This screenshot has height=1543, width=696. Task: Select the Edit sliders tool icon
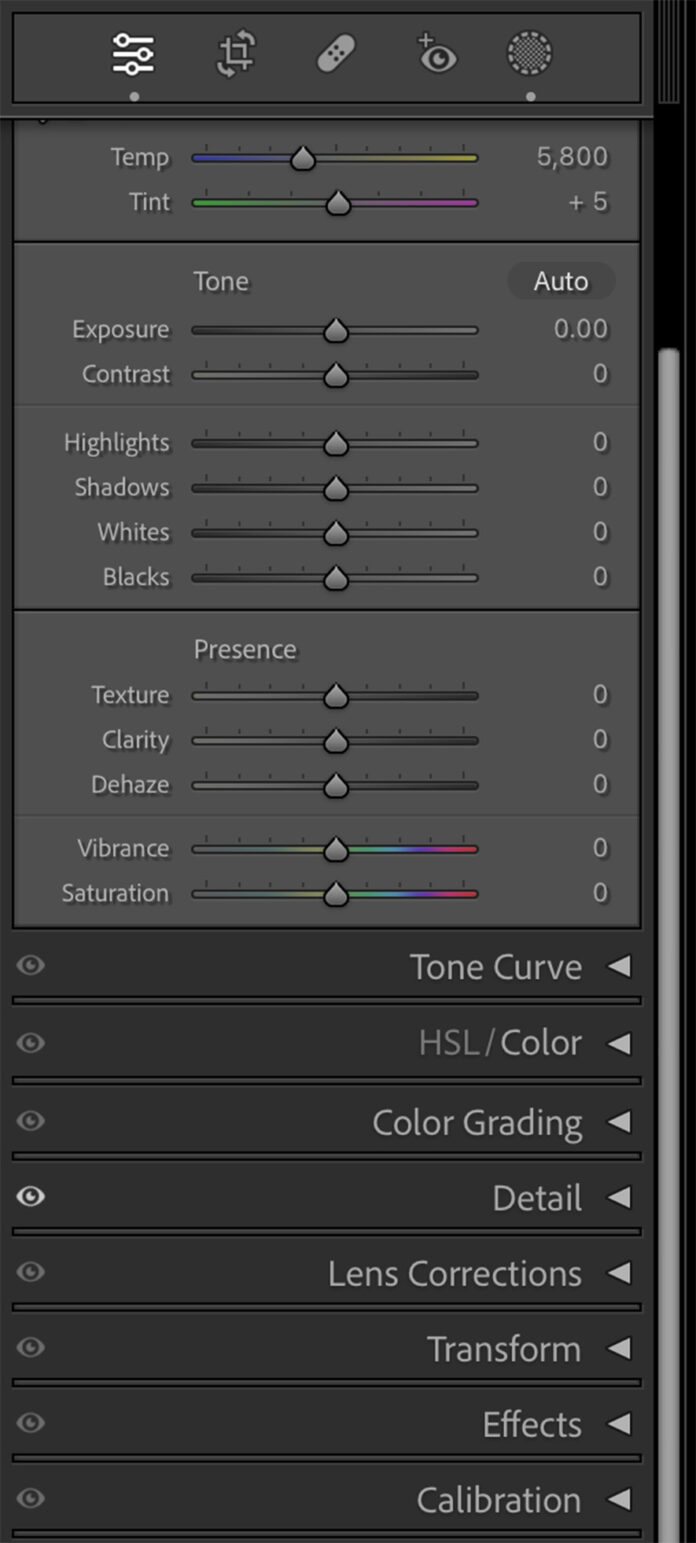[134, 55]
